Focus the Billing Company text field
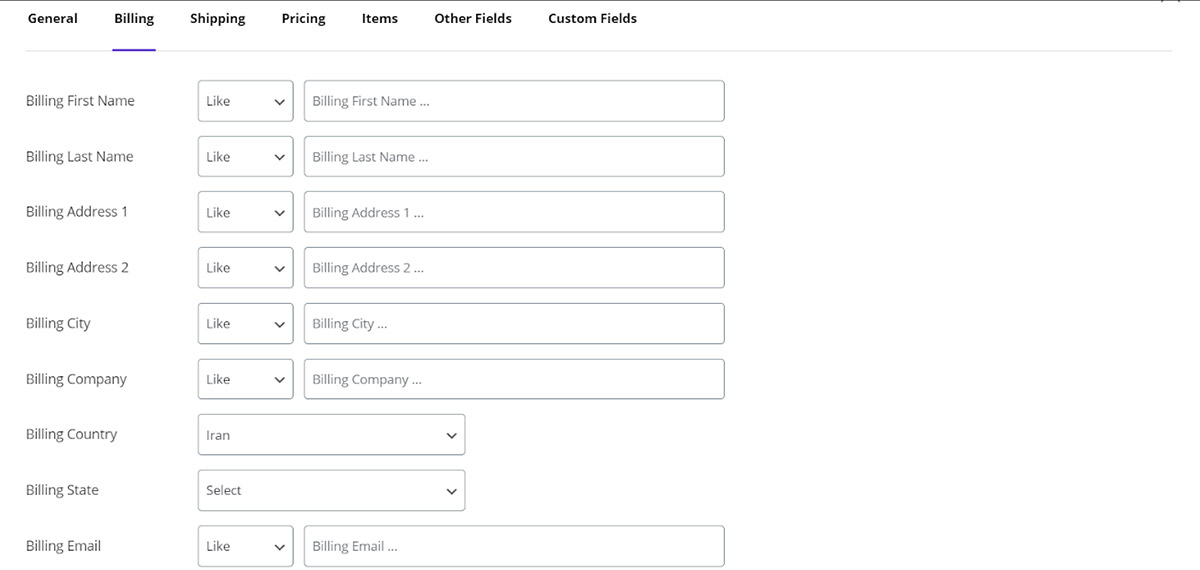Image resolution: width=1200 pixels, height=570 pixels. pos(514,379)
